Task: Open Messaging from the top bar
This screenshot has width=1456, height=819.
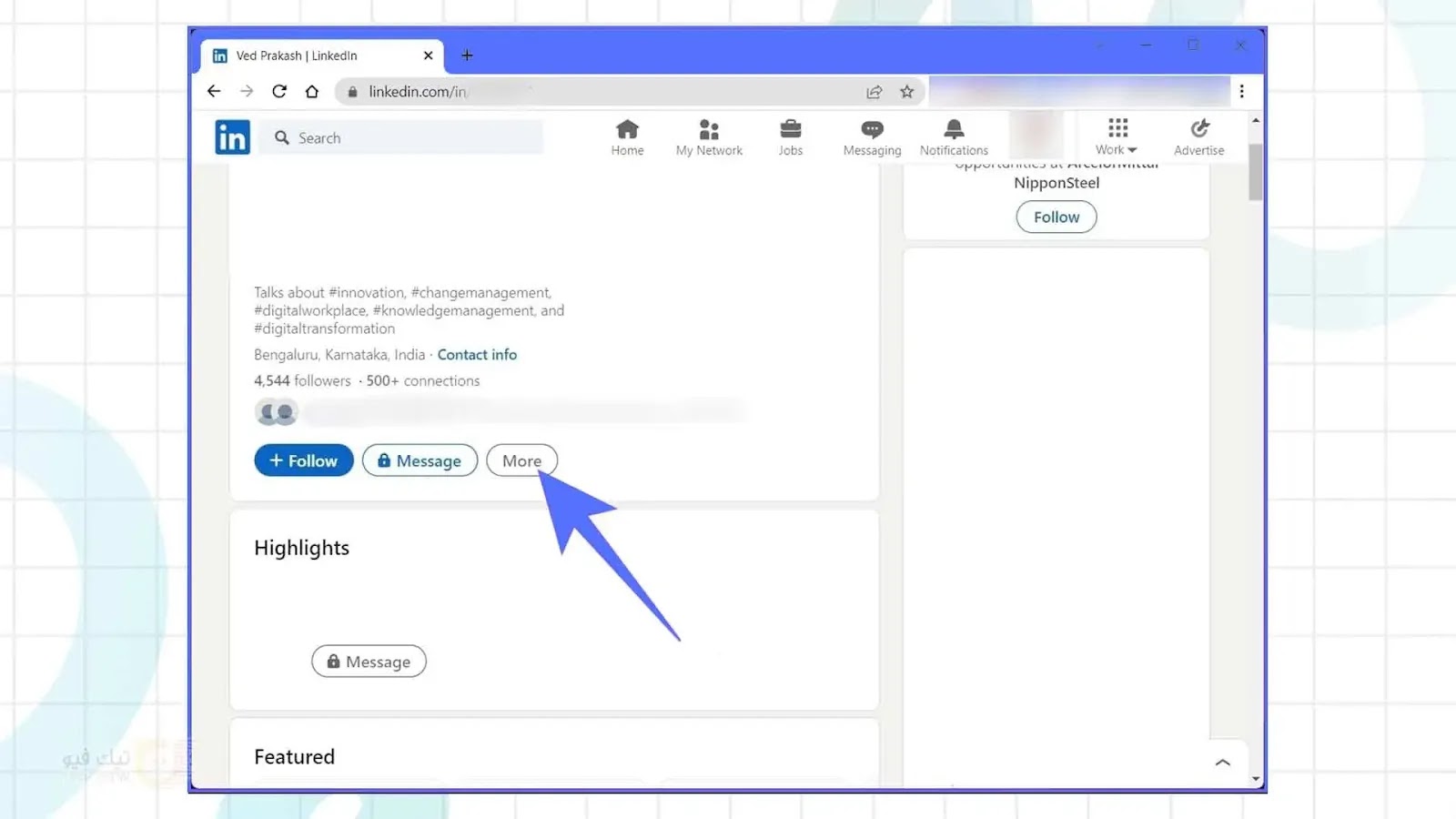Action: coord(872,137)
